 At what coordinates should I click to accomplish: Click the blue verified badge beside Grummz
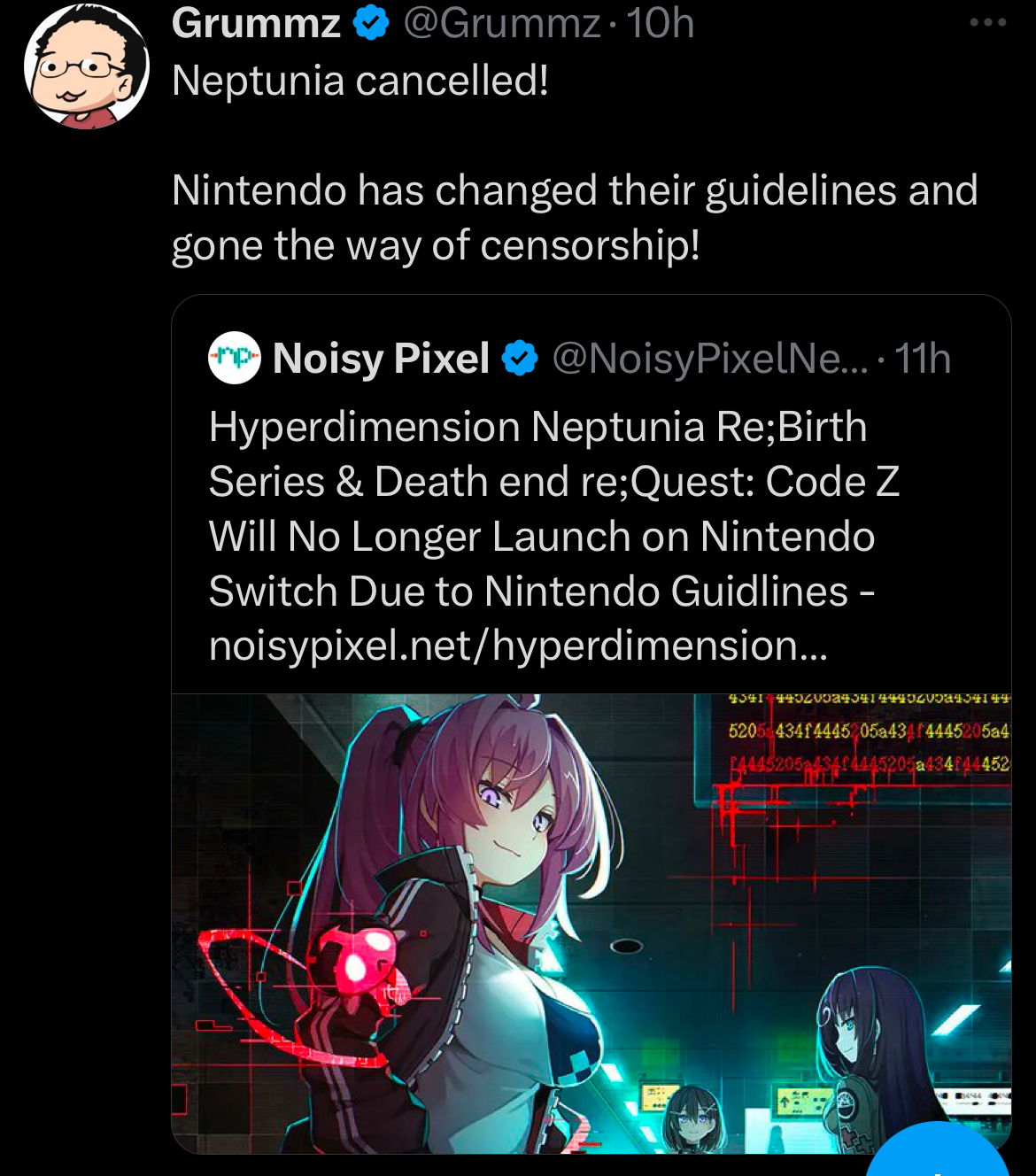[x=372, y=24]
